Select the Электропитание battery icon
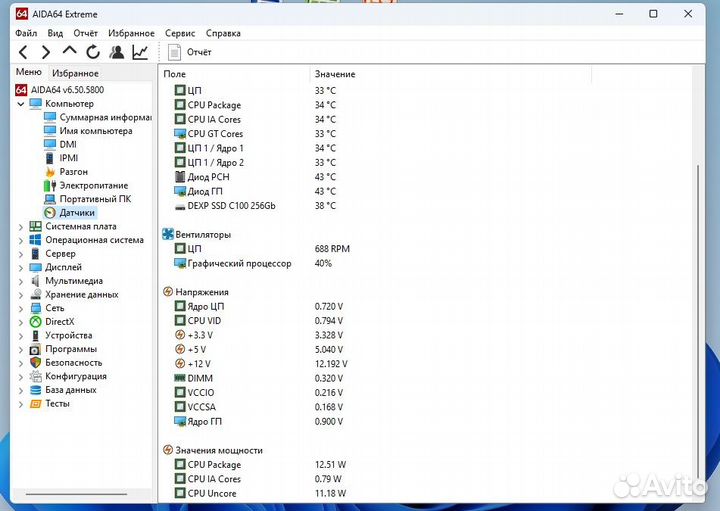The height and width of the screenshot is (511, 720). click(50, 185)
